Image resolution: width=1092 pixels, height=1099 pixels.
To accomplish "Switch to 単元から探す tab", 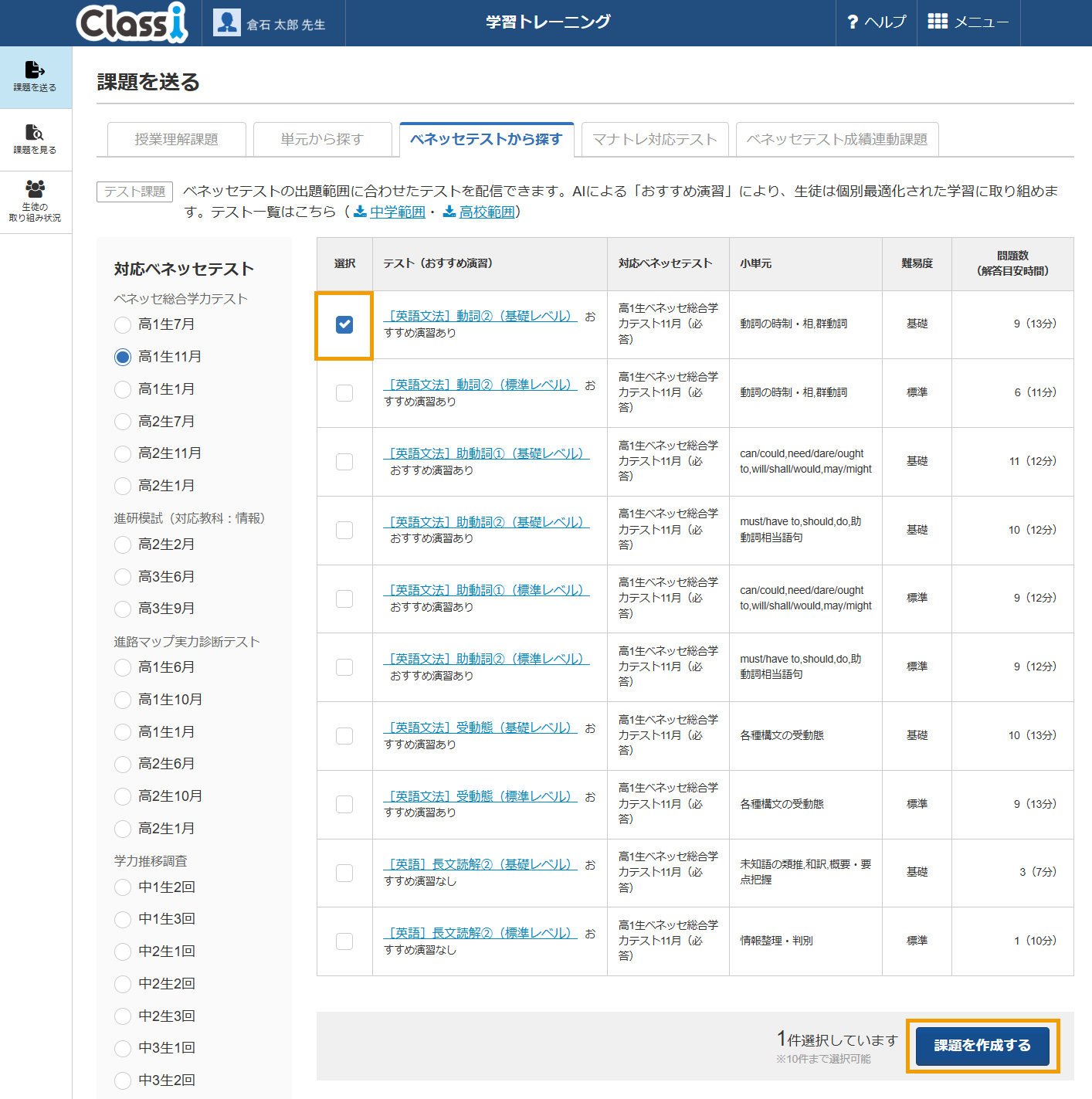I will point(323,140).
